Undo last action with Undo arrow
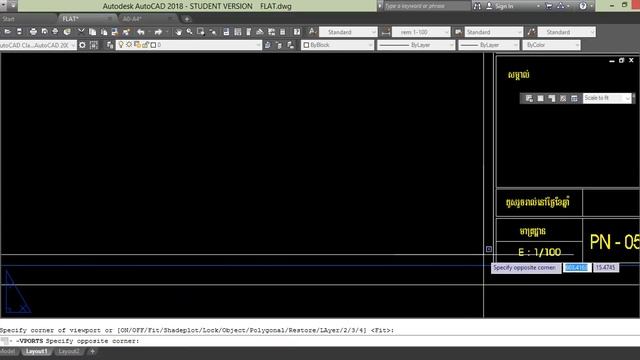 click(x=141, y=32)
